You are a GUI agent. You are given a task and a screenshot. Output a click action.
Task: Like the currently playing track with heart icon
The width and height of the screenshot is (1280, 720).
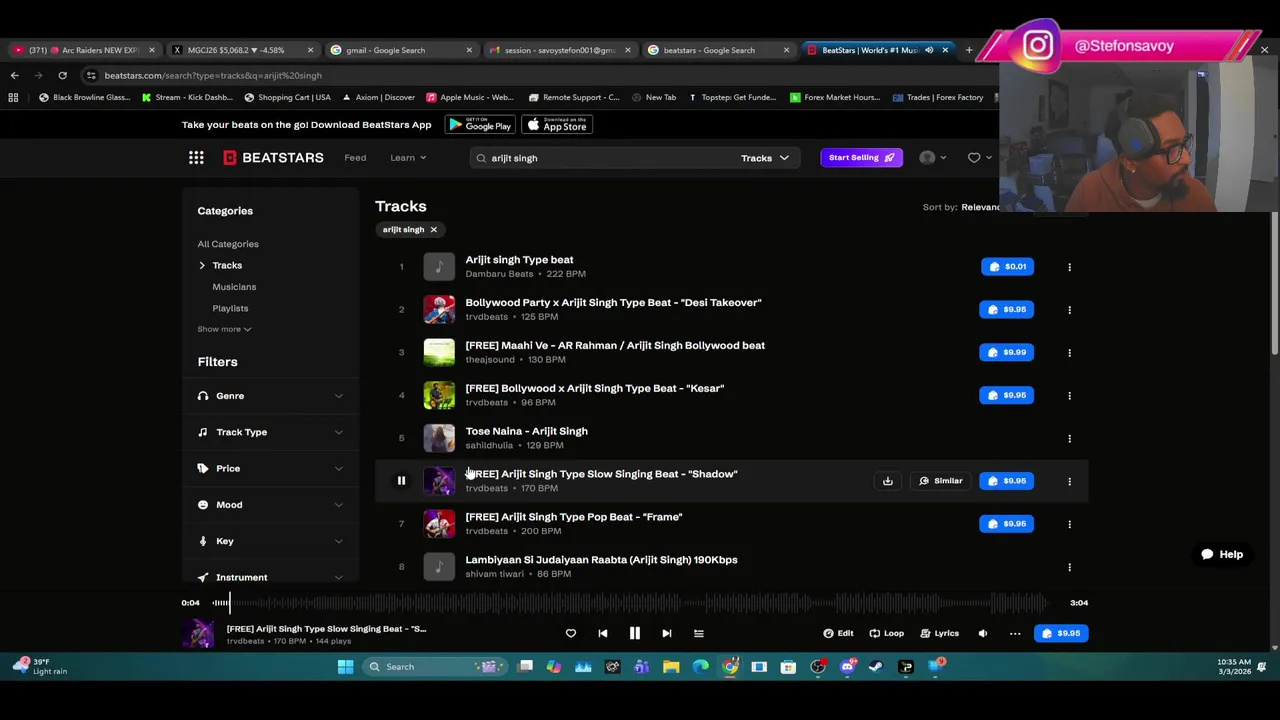pos(571,633)
